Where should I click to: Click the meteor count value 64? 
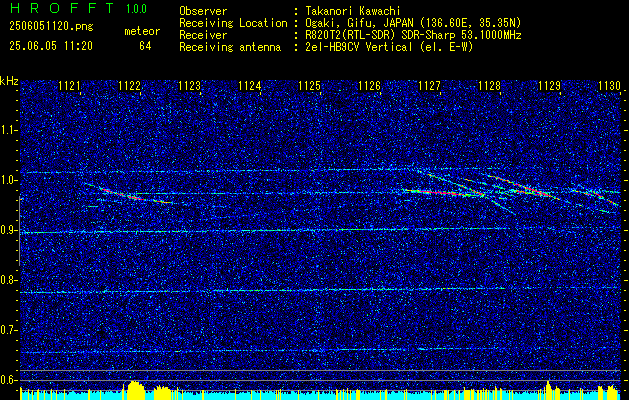[145, 46]
